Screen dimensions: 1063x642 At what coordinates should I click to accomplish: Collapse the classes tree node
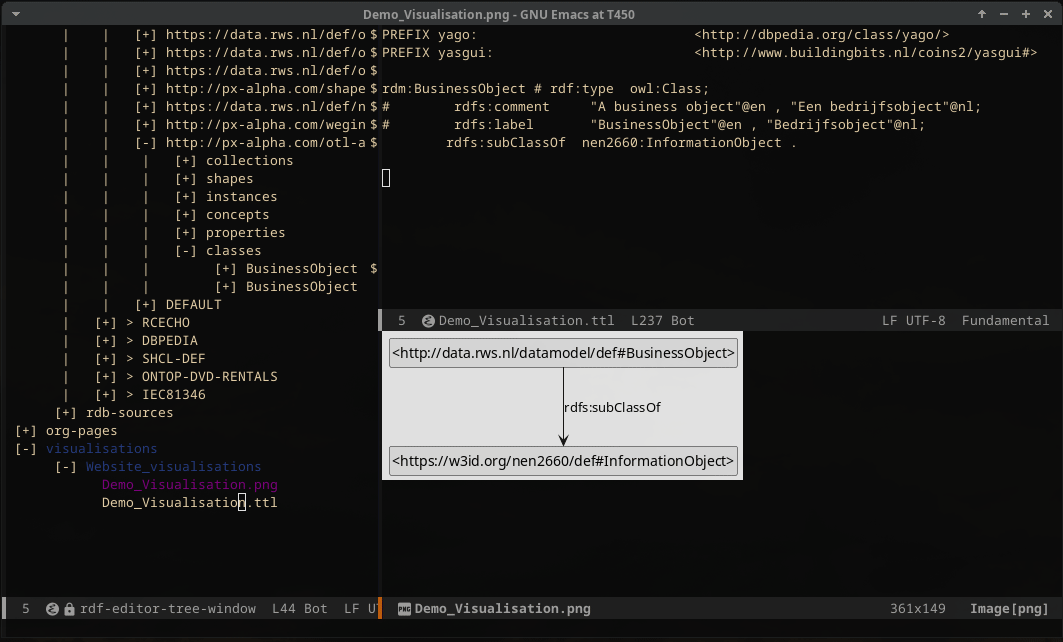186,251
